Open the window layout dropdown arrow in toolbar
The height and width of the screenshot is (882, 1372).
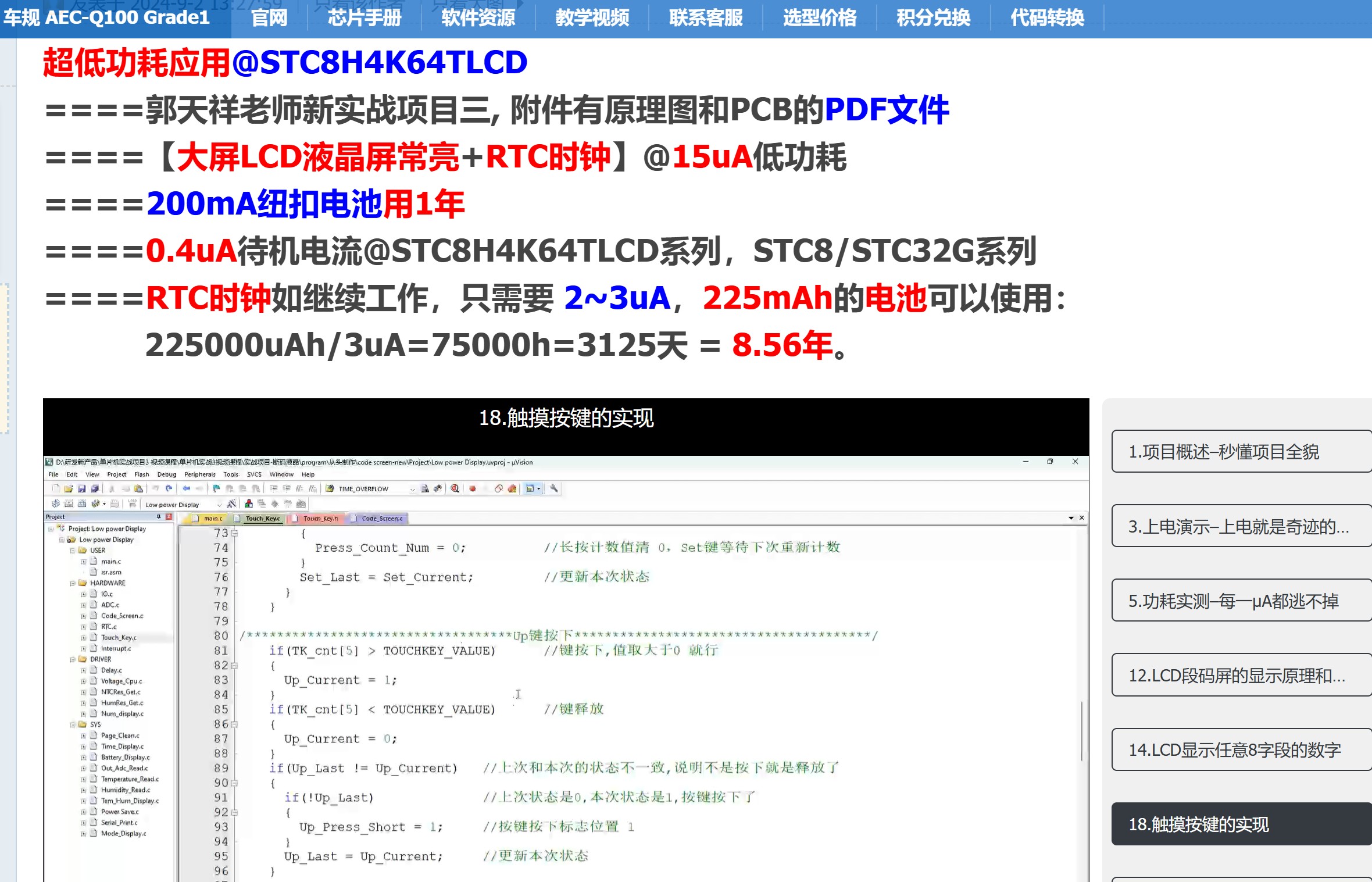539,488
